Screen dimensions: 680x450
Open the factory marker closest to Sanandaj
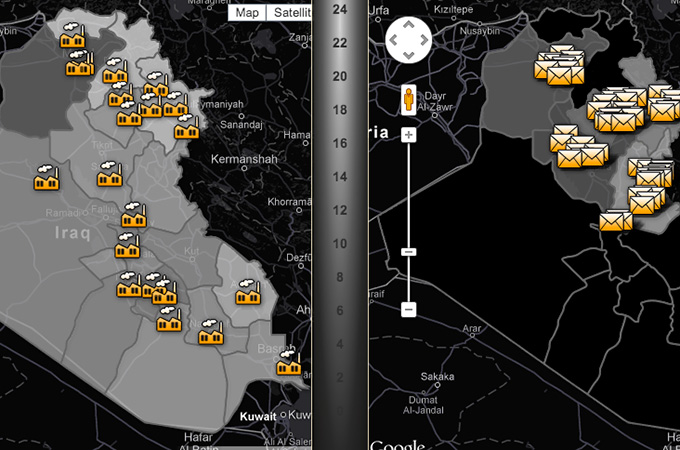(x=186, y=126)
